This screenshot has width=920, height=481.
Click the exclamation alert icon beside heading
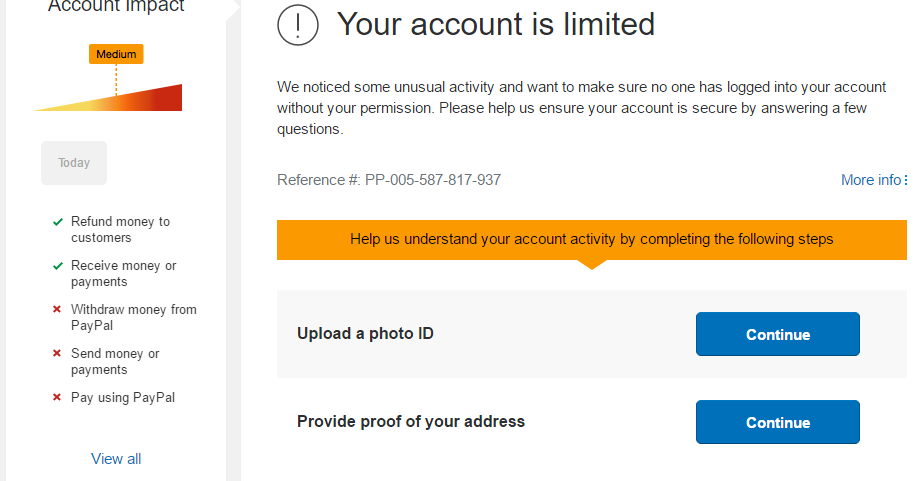coord(298,25)
